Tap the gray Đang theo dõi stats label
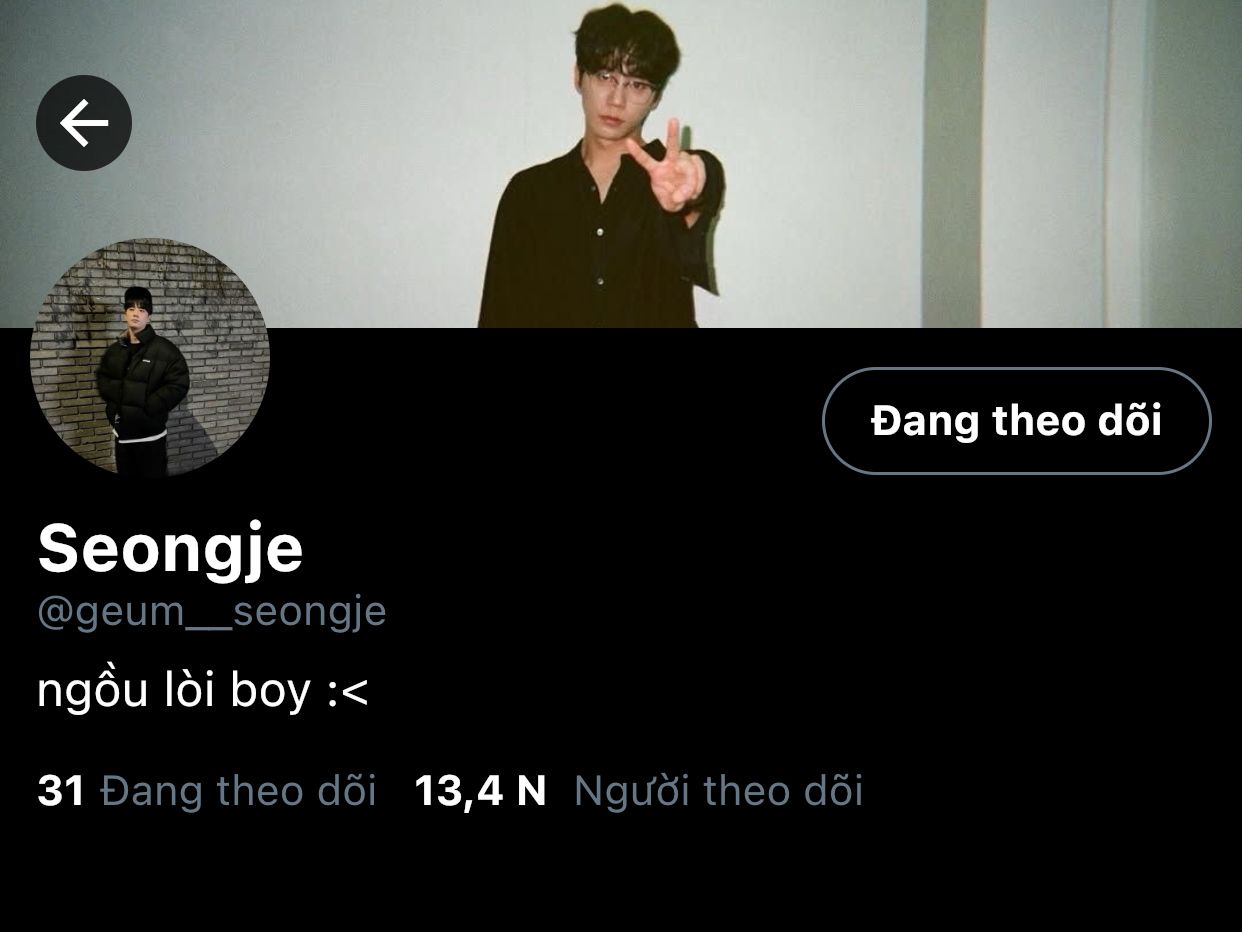 tap(239, 791)
